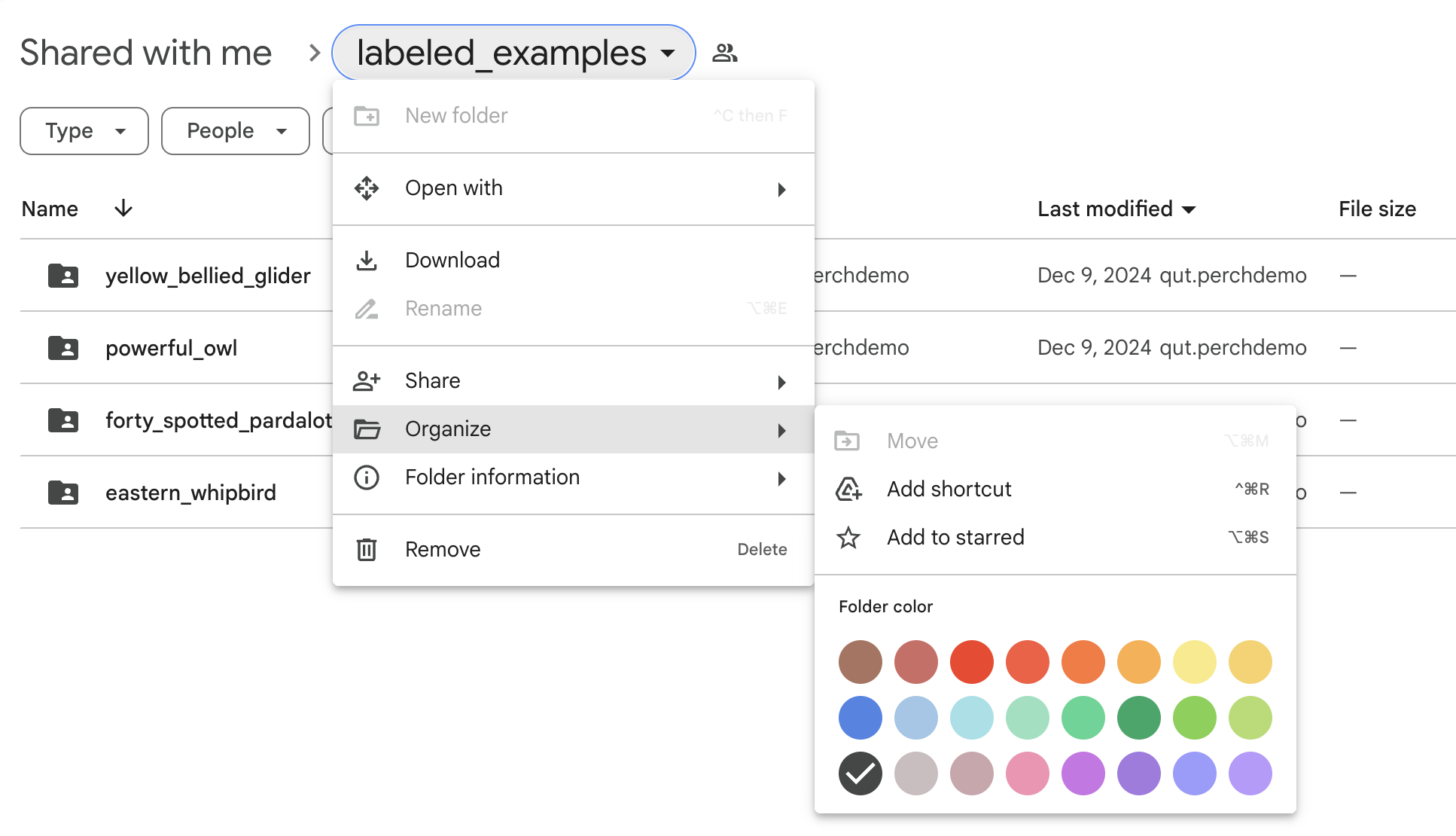Click the Organize open-folder icon
The image size is (1456, 836).
tap(367, 429)
